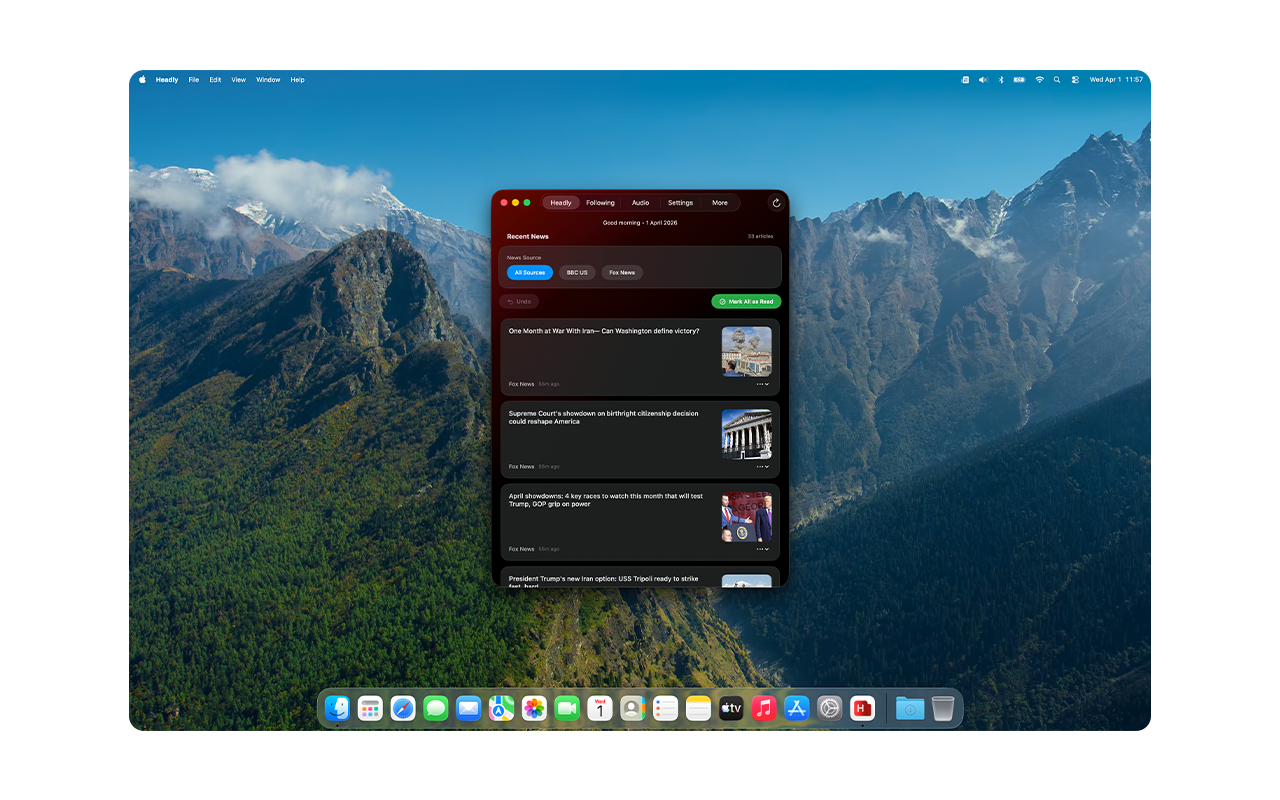
Task: Click the Trump handshake article thumbnail
Action: click(747, 517)
